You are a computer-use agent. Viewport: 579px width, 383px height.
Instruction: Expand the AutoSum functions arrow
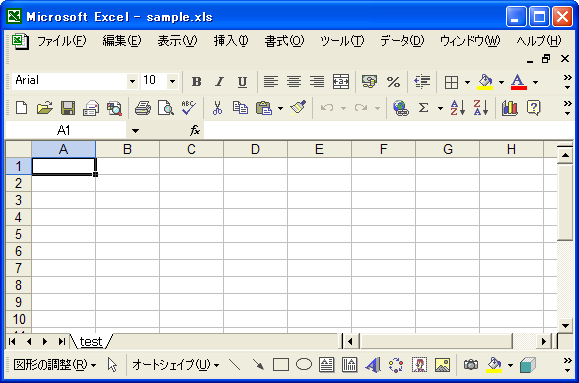tap(440, 108)
